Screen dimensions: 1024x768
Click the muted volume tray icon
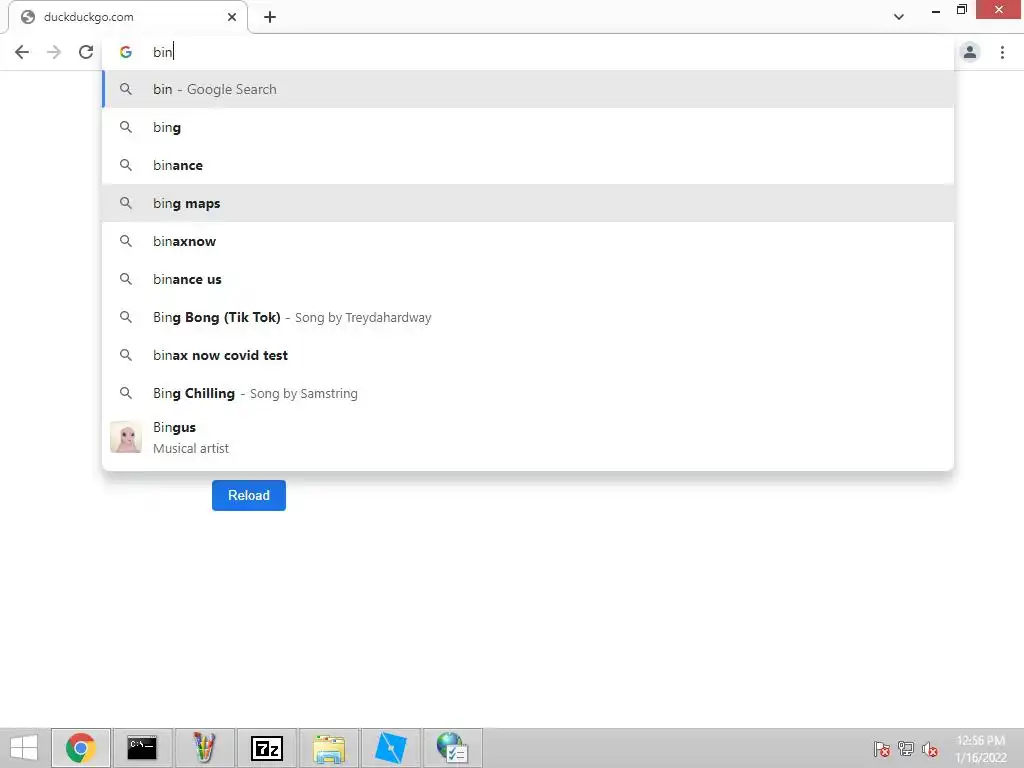tap(930, 749)
